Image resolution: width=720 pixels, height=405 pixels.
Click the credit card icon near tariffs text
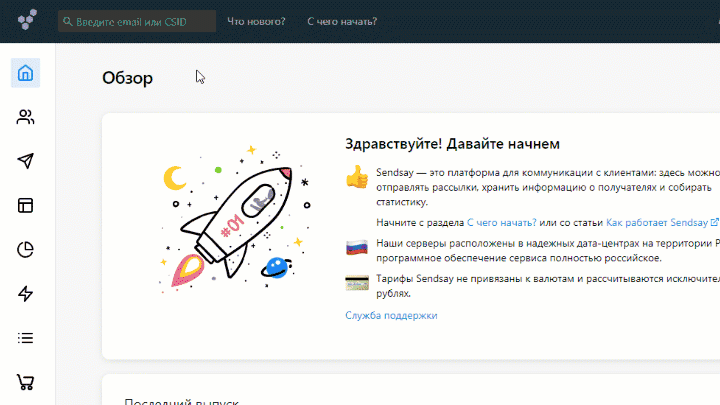point(356,283)
